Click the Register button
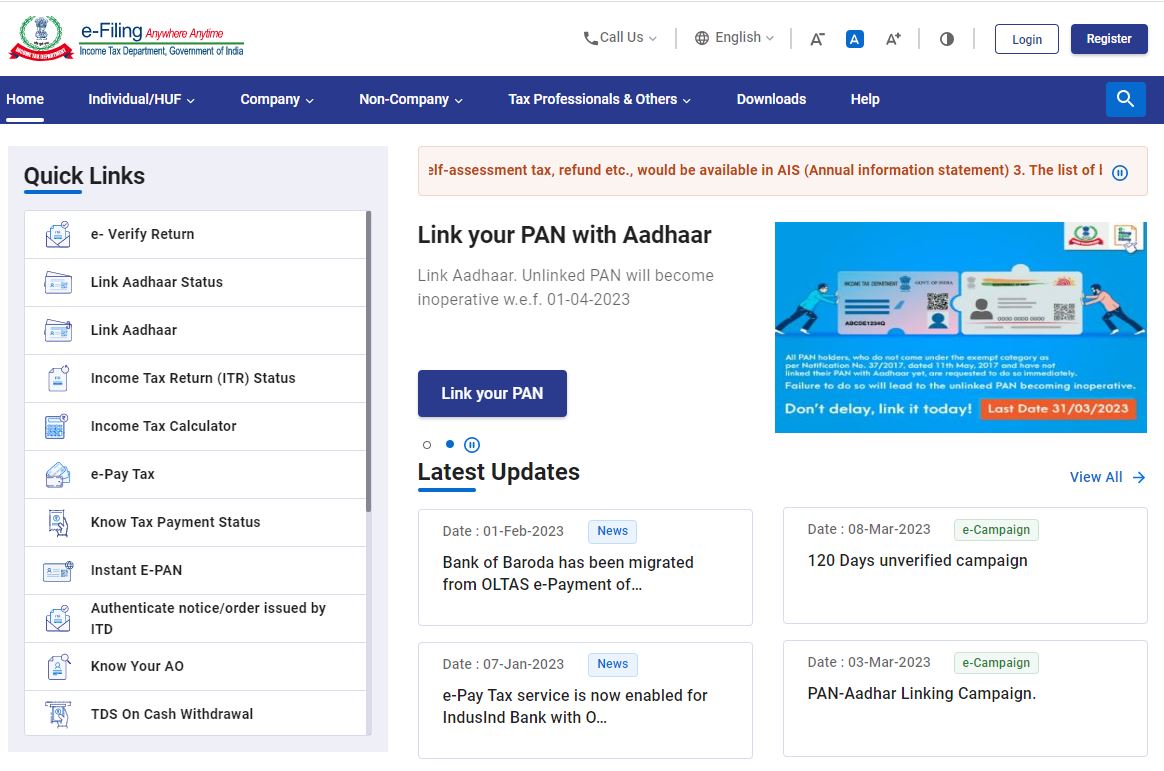The width and height of the screenshot is (1164, 771). 1108,38
